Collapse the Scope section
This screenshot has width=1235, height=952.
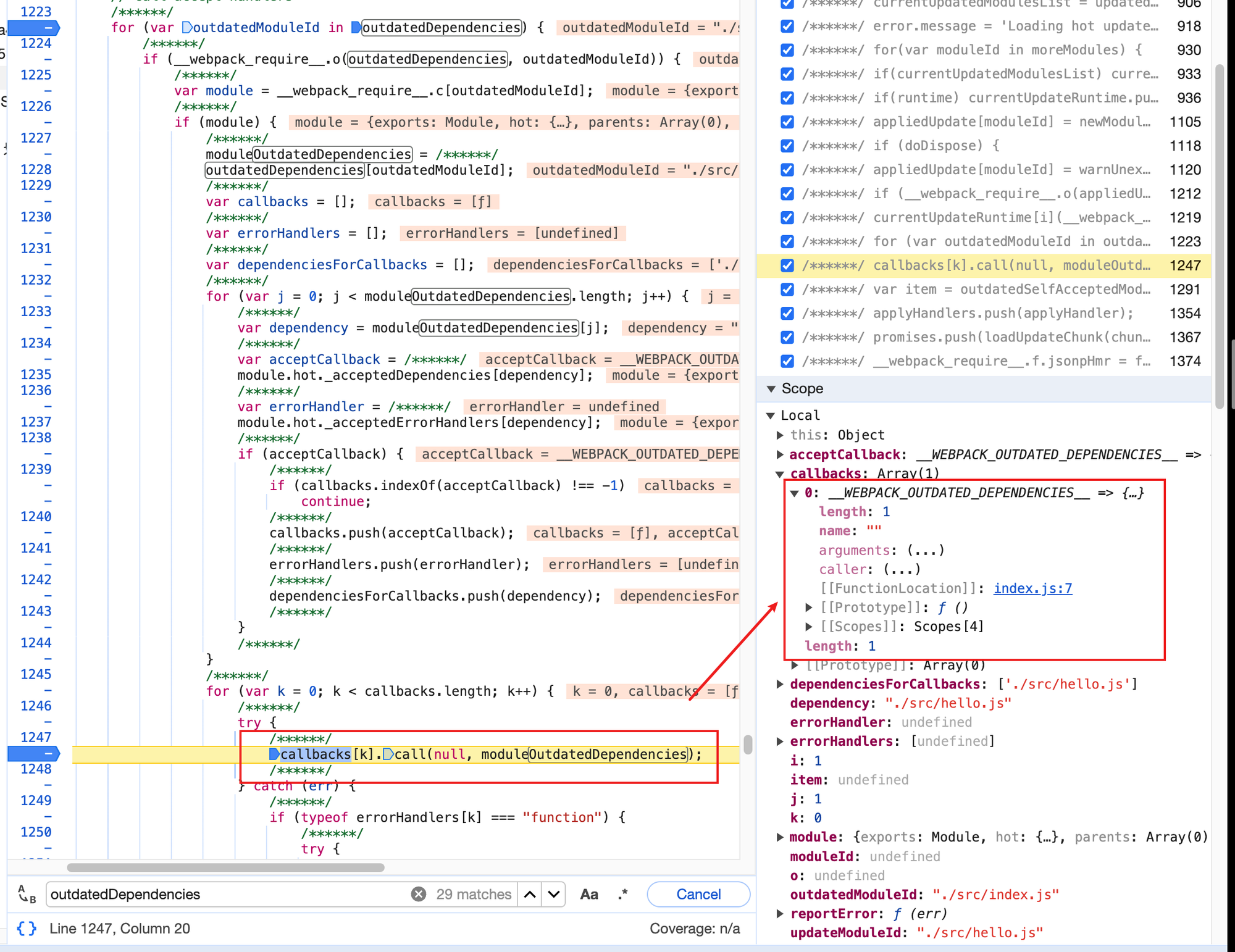pyautogui.click(x=771, y=388)
